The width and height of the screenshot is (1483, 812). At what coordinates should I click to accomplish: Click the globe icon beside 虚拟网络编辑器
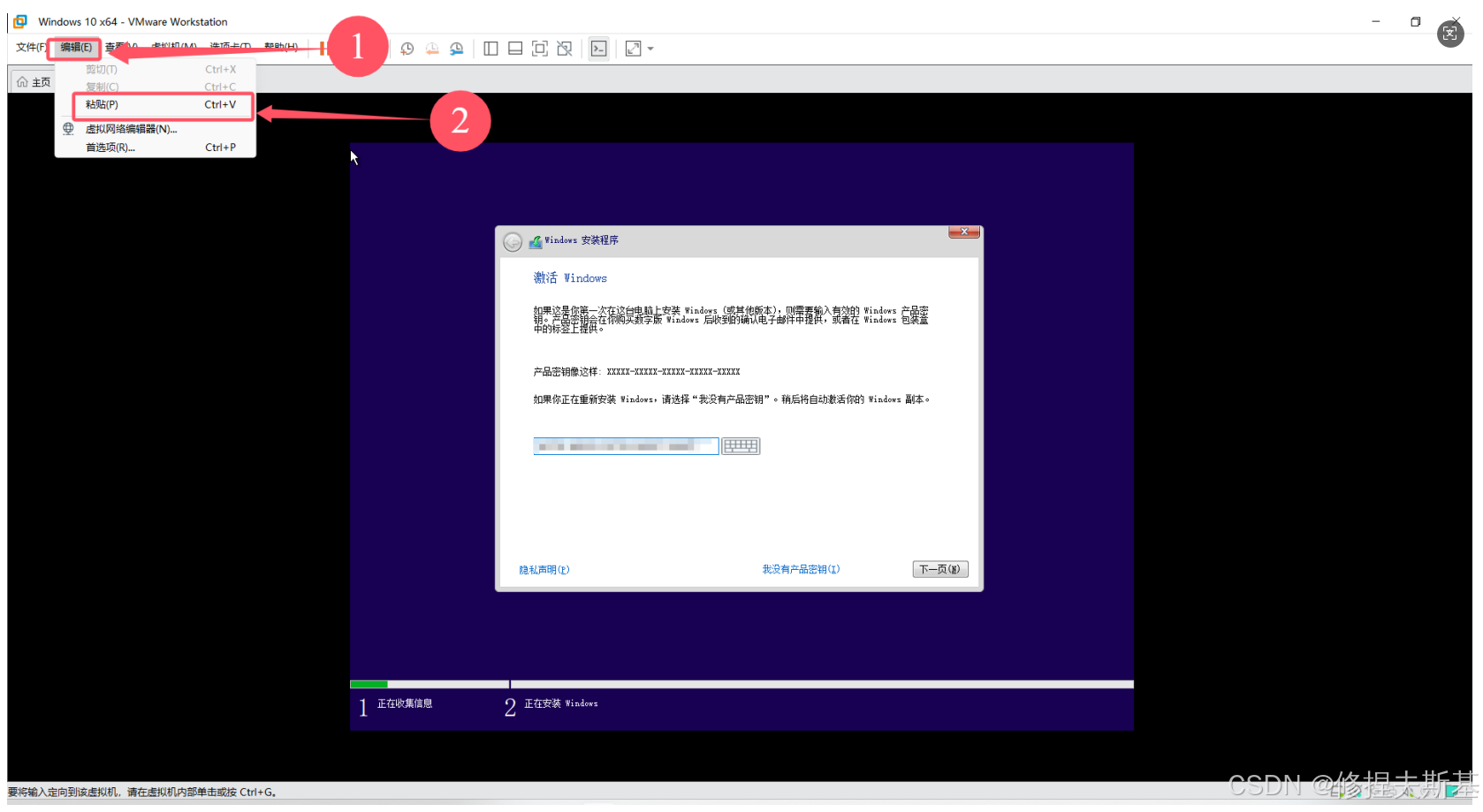coord(68,128)
